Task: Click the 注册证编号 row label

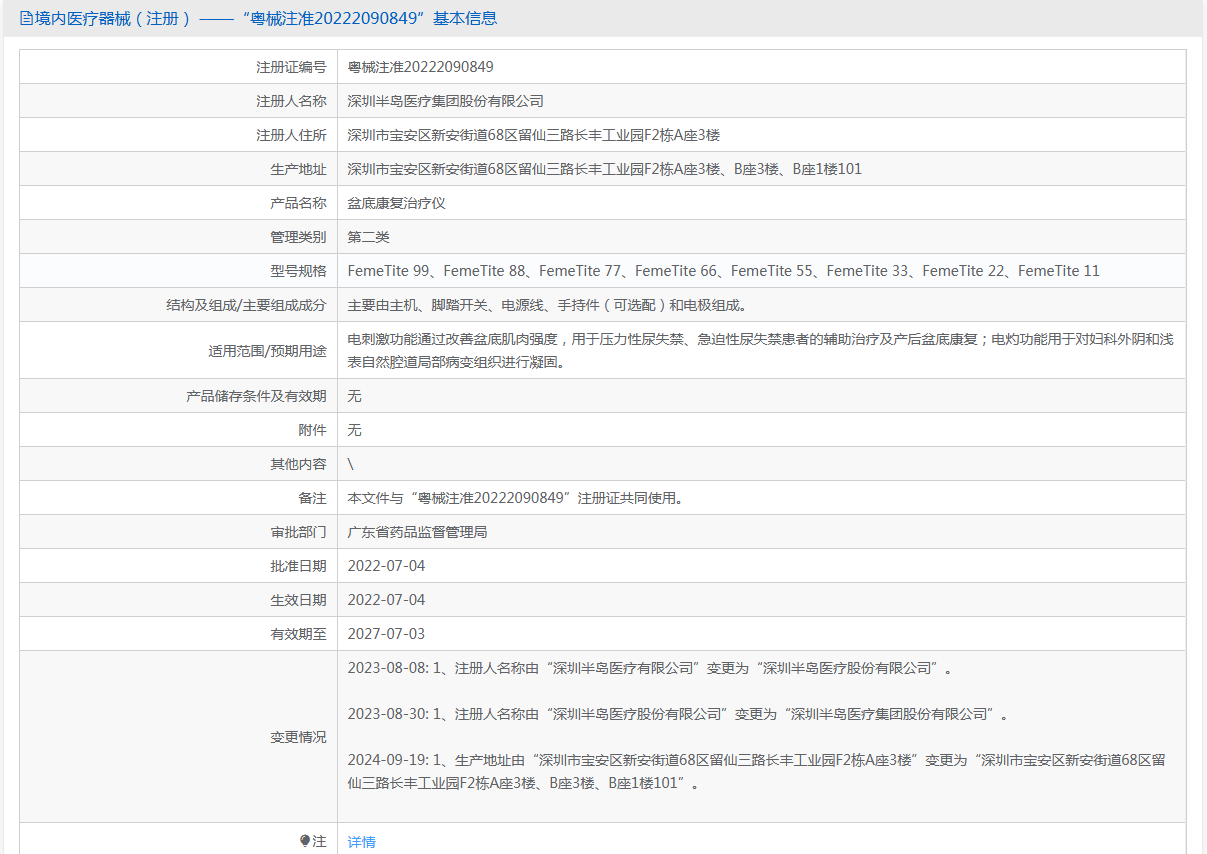Action: pyautogui.click(x=291, y=67)
